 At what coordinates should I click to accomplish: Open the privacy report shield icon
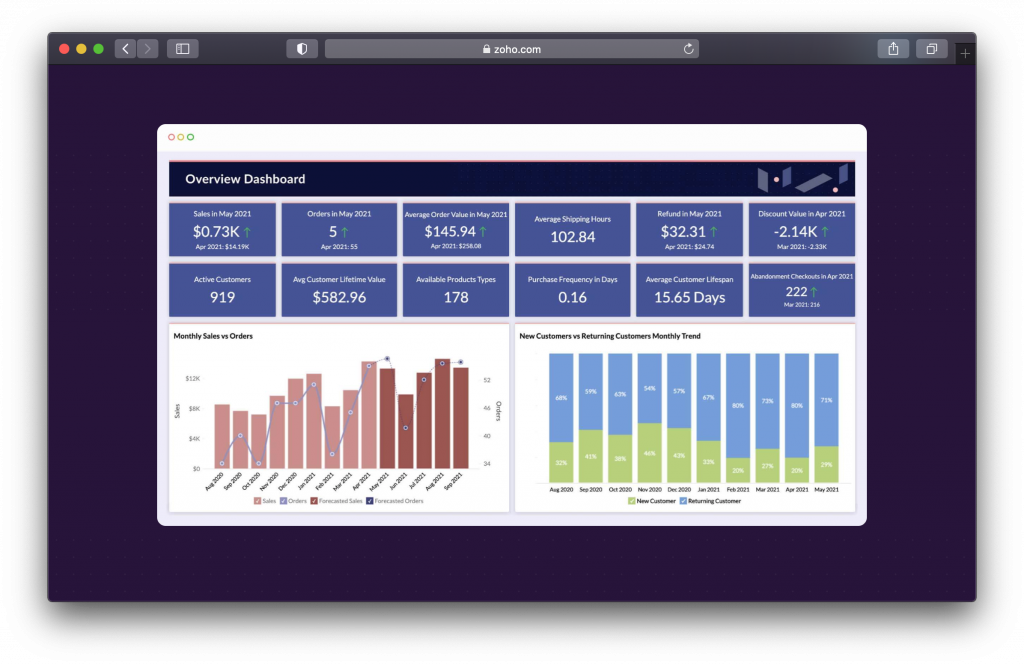(302, 49)
